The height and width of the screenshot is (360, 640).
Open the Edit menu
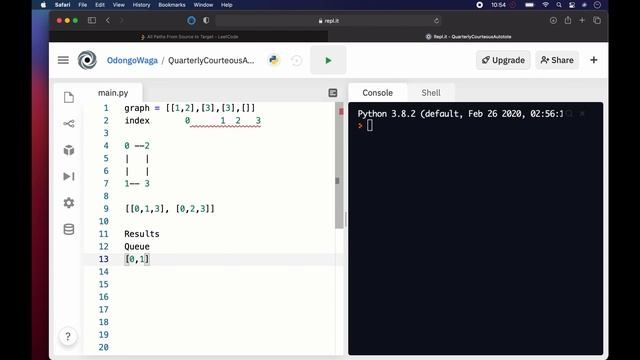pos(100,5)
